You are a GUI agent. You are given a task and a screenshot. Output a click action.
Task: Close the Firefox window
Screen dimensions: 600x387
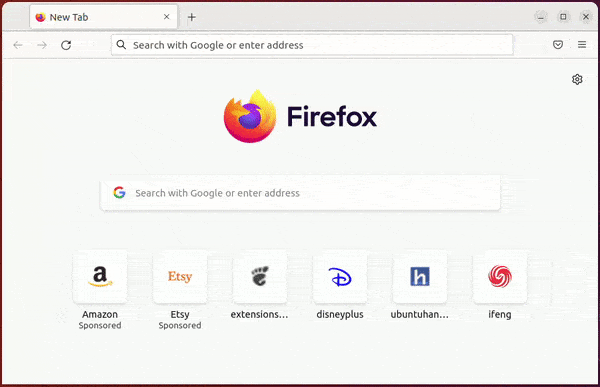(x=586, y=17)
